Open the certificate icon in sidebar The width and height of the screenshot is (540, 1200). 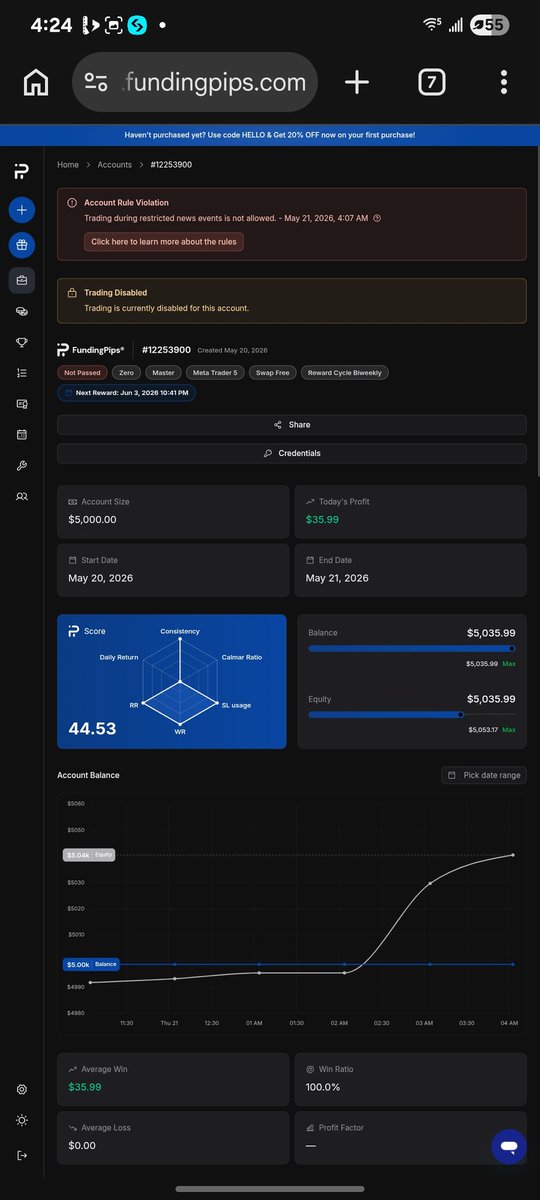(22, 404)
